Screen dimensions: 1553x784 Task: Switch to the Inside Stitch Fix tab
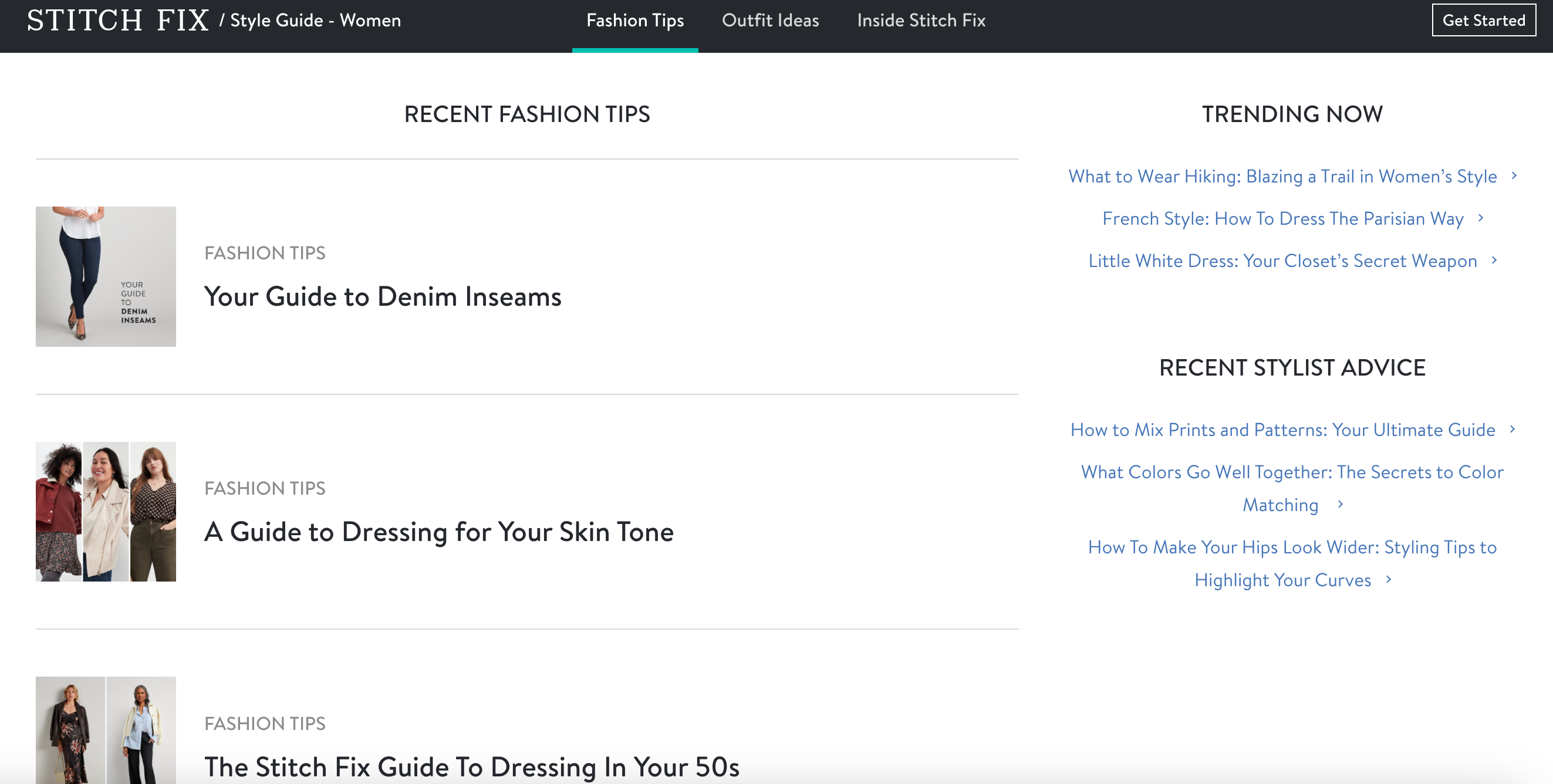tap(920, 20)
